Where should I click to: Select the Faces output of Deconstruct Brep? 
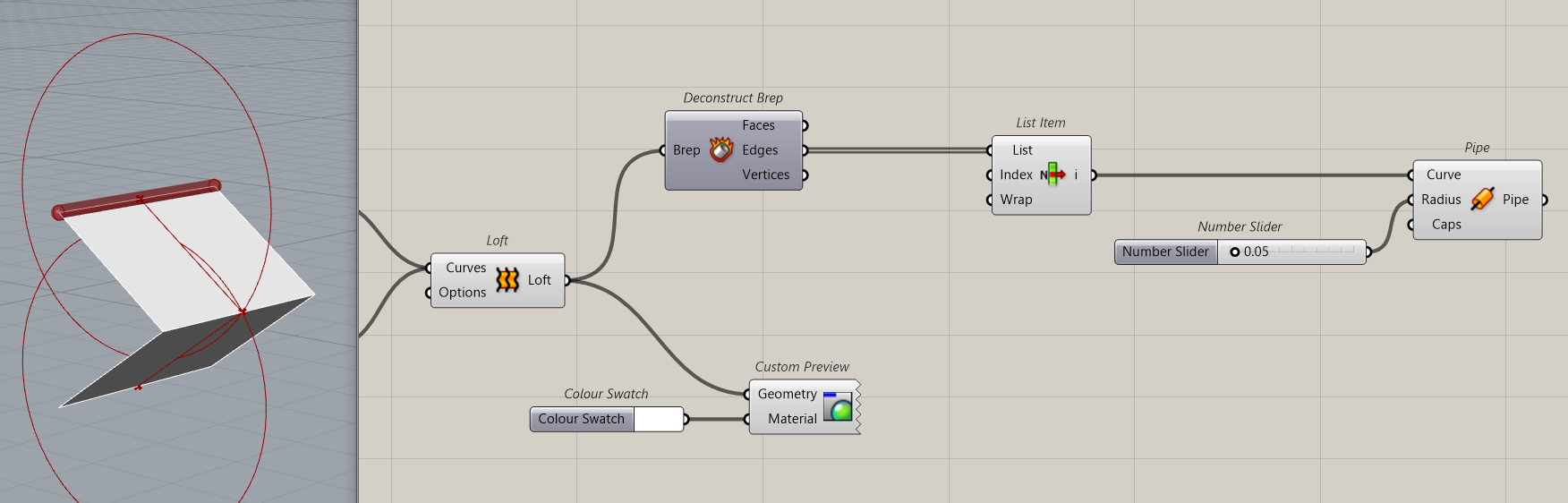click(758, 125)
